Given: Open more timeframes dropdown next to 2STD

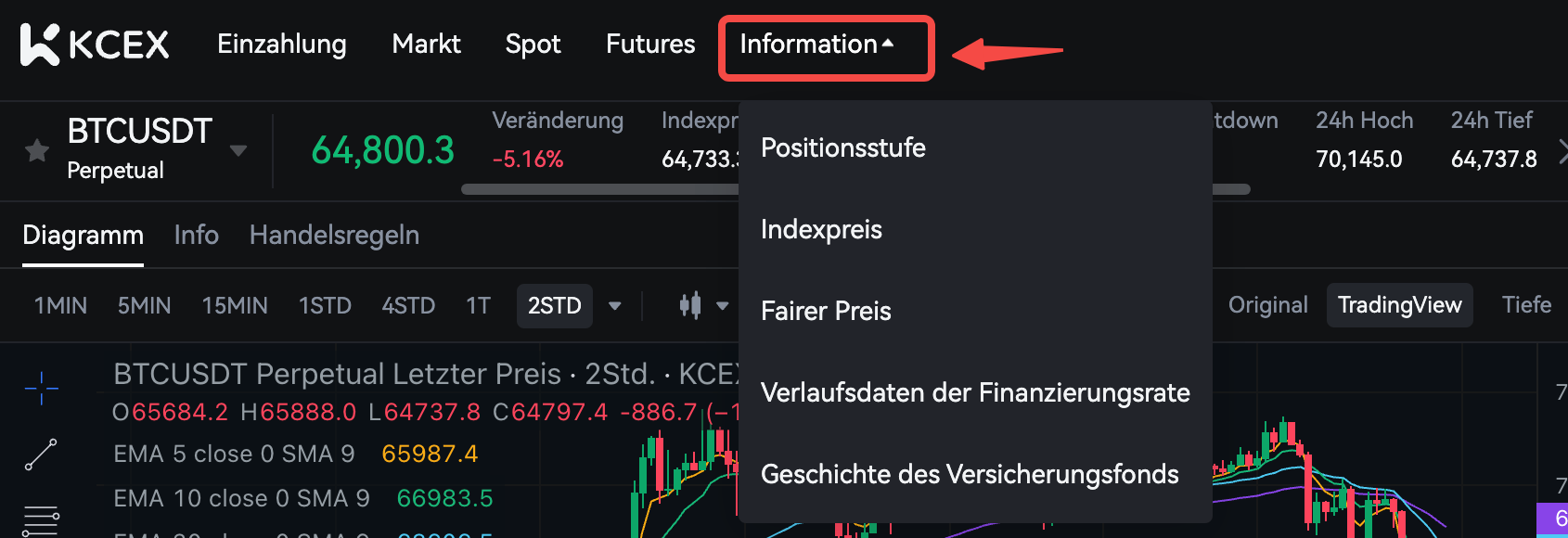Looking at the screenshot, I should (x=614, y=305).
